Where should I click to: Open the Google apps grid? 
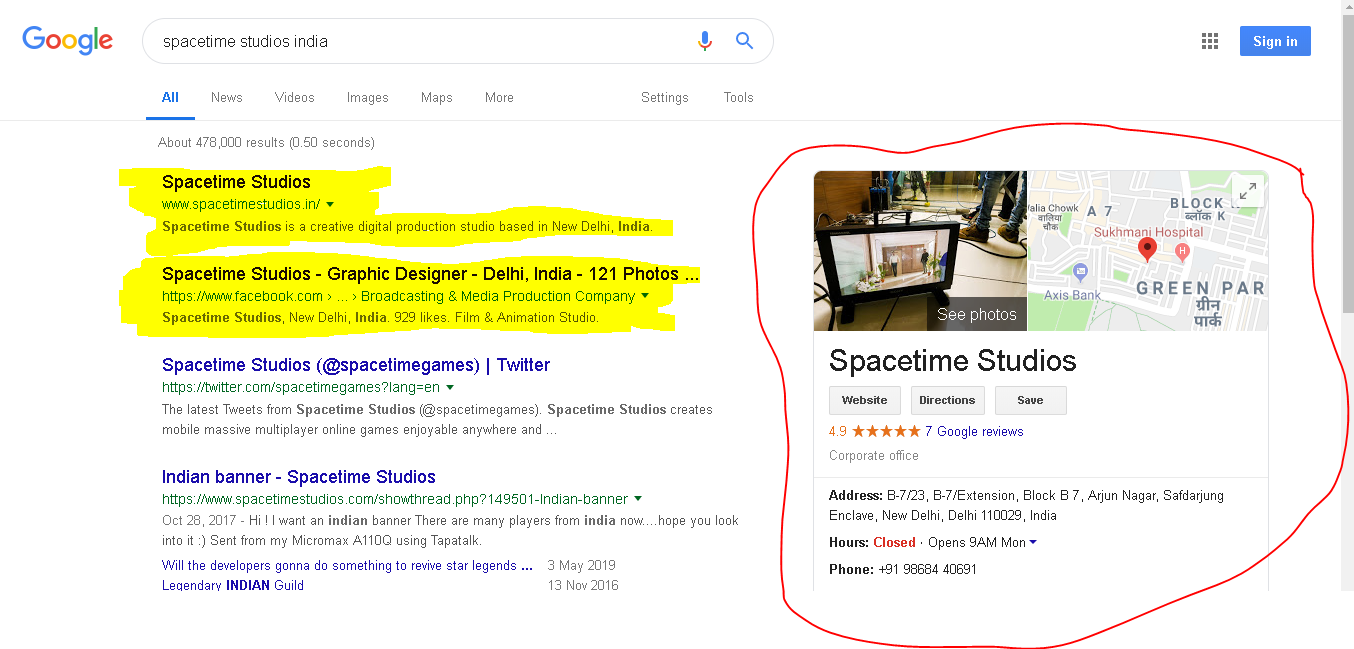[1210, 41]
